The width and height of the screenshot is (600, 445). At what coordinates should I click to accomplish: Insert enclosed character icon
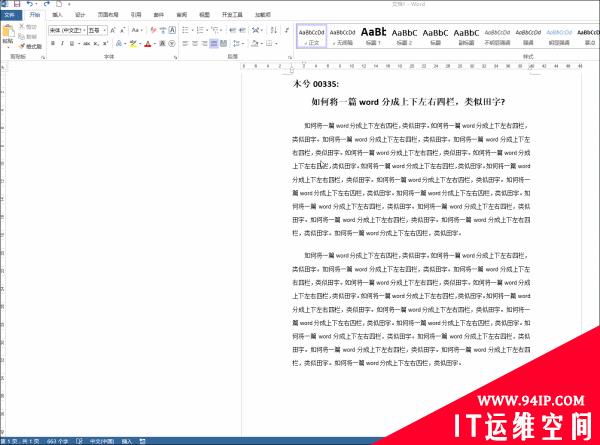tap(172, 44)
